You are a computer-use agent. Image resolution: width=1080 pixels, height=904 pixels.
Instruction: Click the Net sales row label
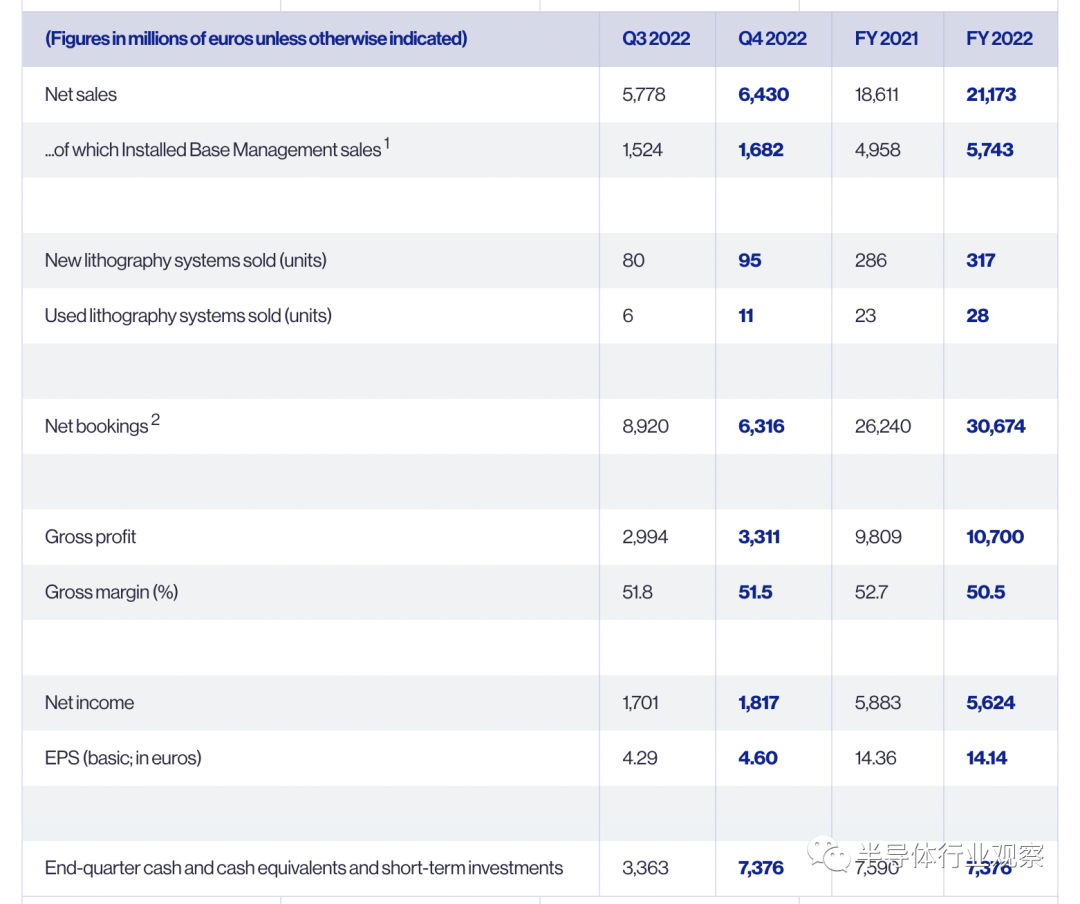tap(81, 94)
